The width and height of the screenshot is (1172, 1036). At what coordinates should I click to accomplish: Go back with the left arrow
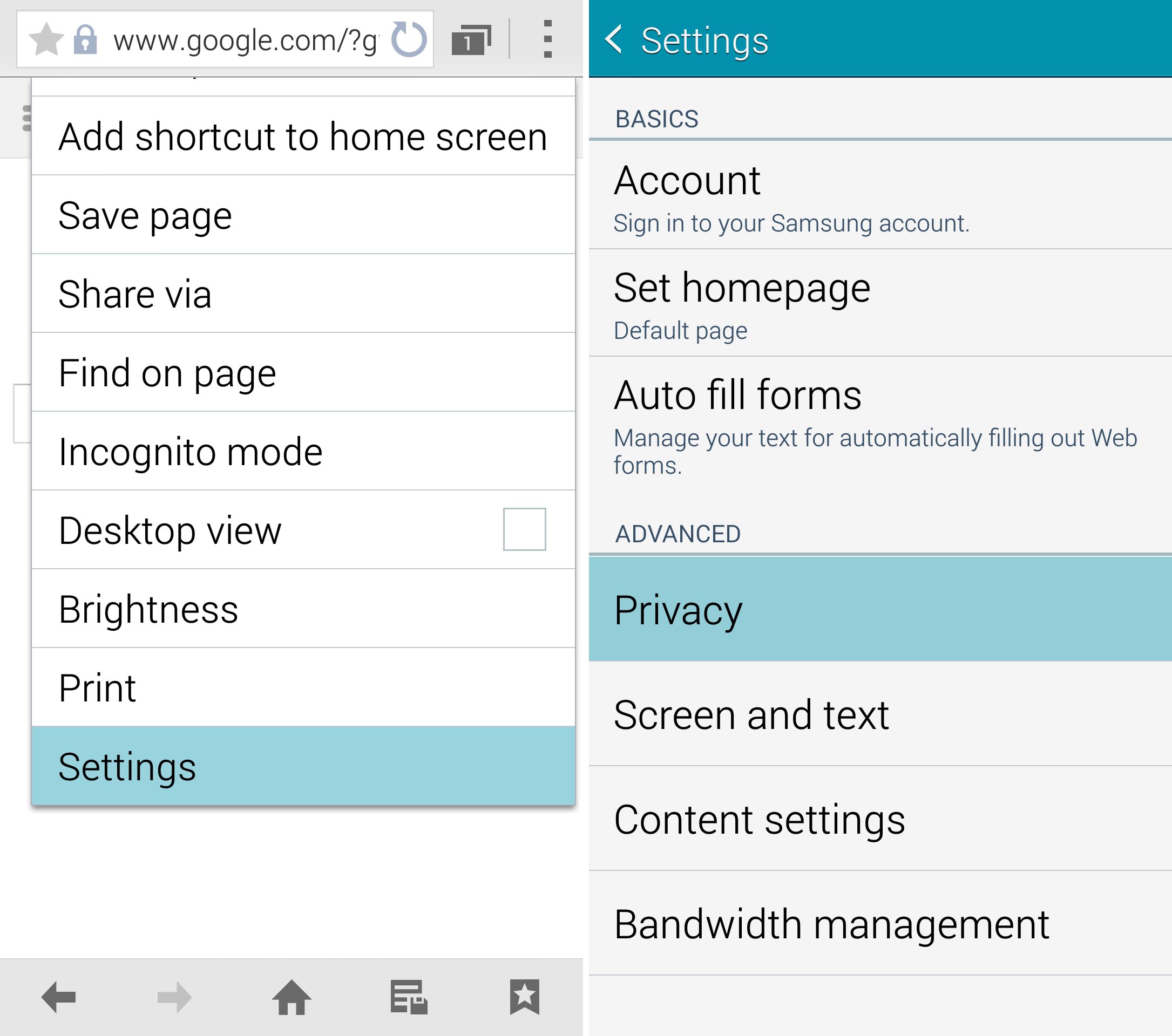[58, 998]
